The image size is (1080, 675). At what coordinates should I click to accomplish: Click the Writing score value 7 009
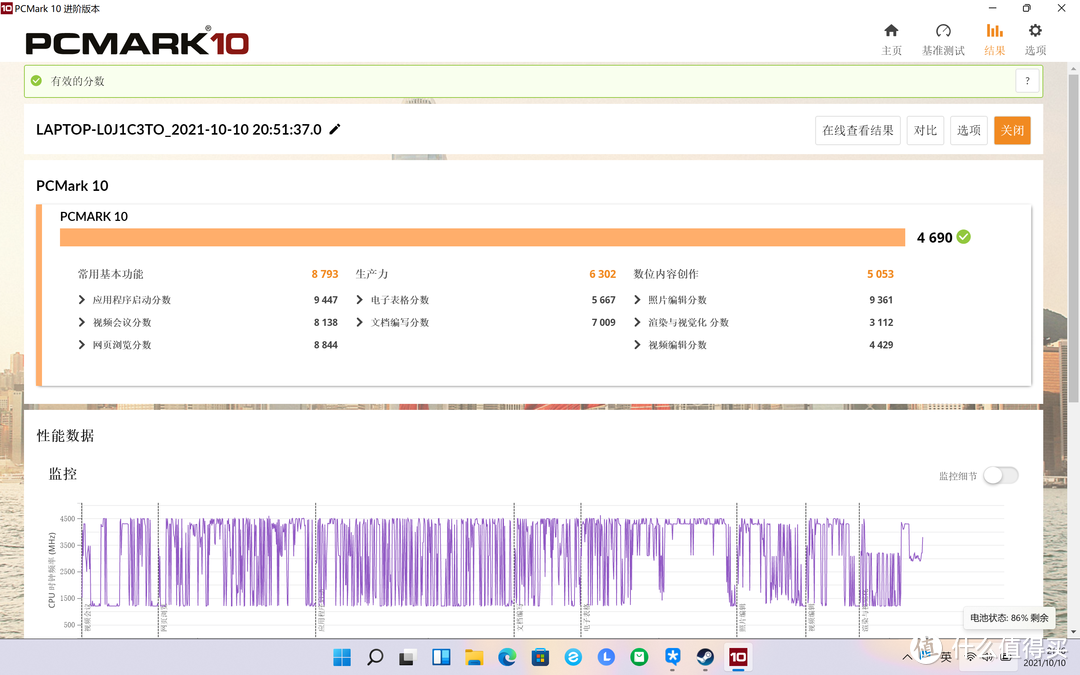[x=603, y=322]
